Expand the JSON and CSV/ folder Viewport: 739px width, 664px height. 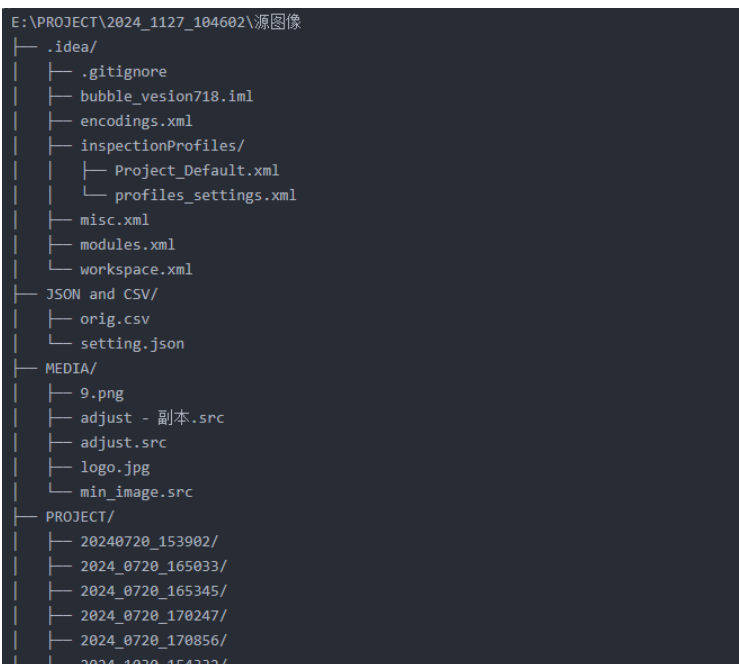pos(102,295)
